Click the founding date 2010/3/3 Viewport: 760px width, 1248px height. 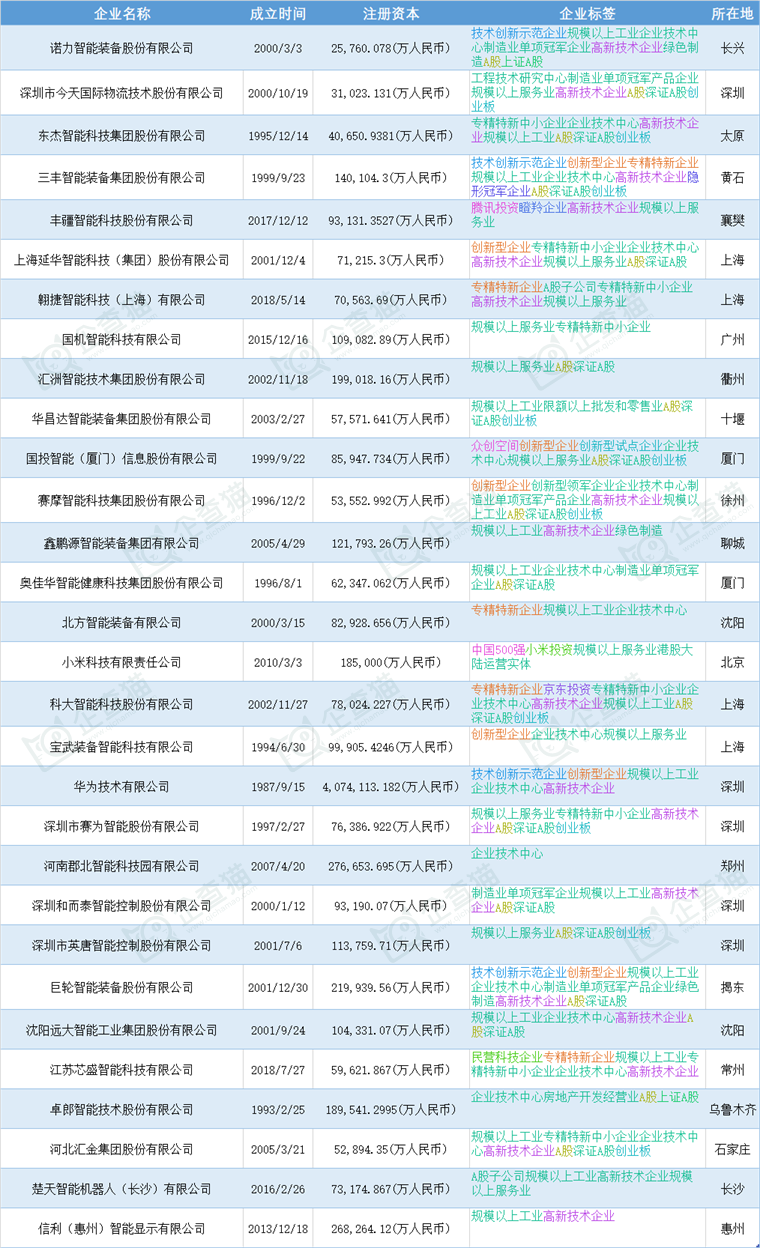(278, 662)
